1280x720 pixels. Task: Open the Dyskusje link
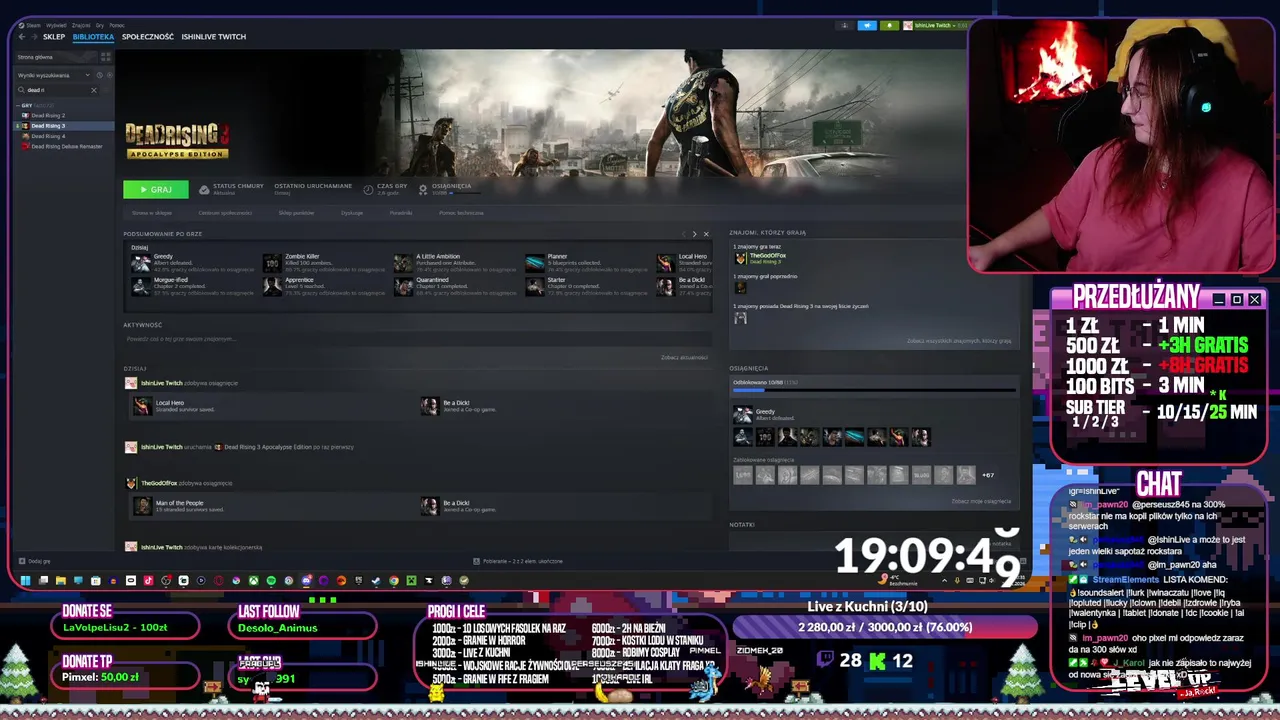(352, 213)
